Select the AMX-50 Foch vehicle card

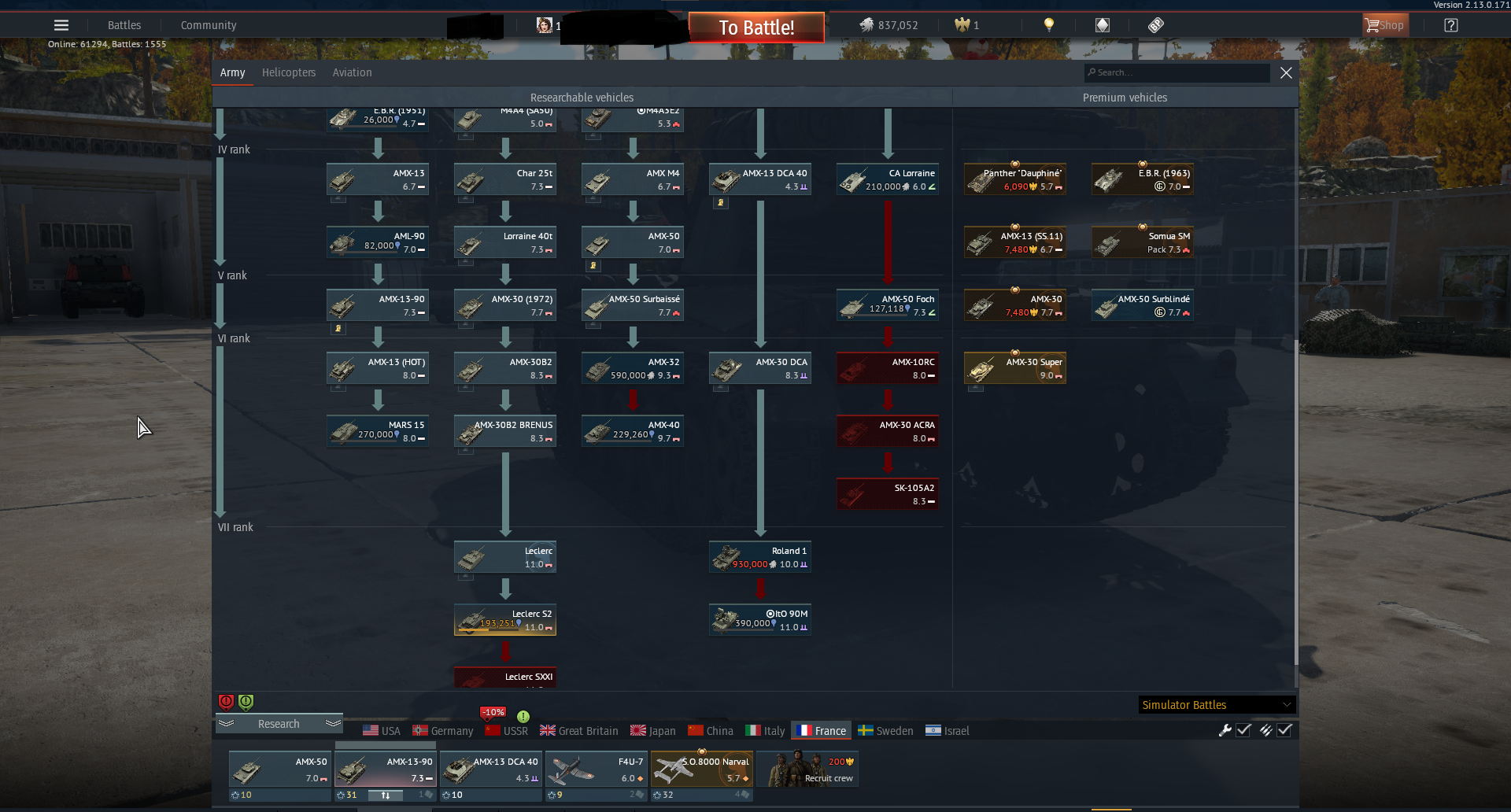pos(888,305)
